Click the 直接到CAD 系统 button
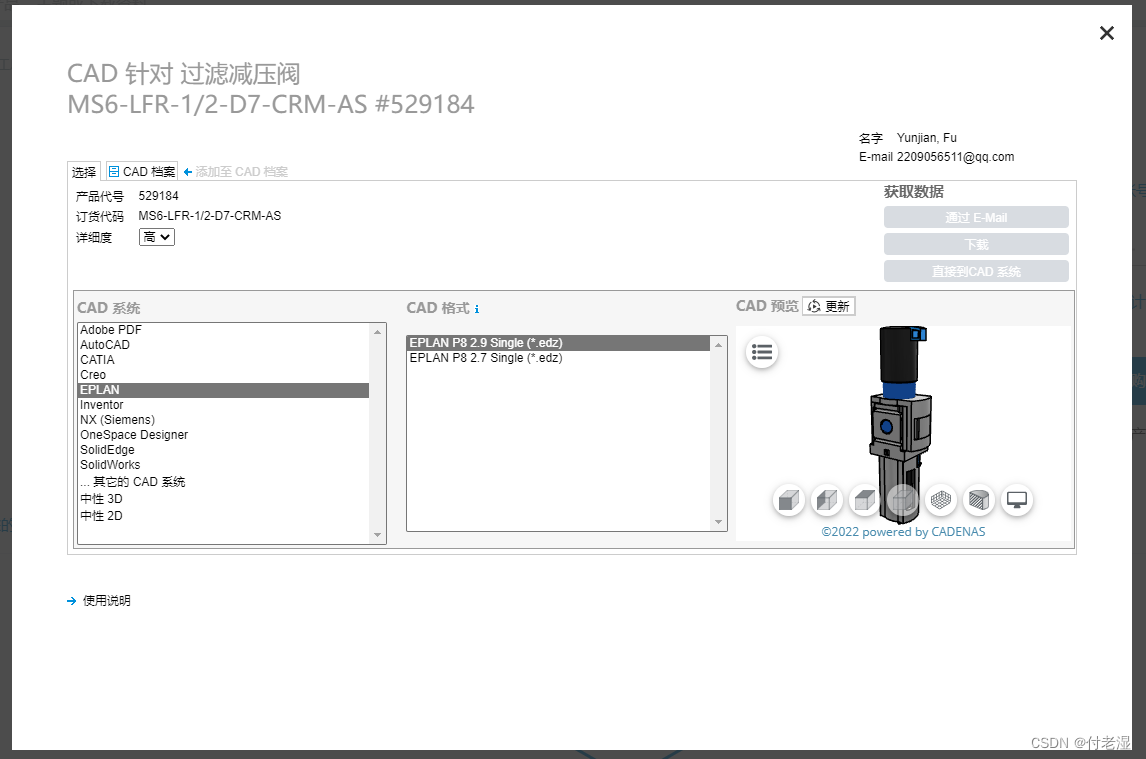Image resolution: width=1146 pixels, height=759 pixels. pos(976,270)
